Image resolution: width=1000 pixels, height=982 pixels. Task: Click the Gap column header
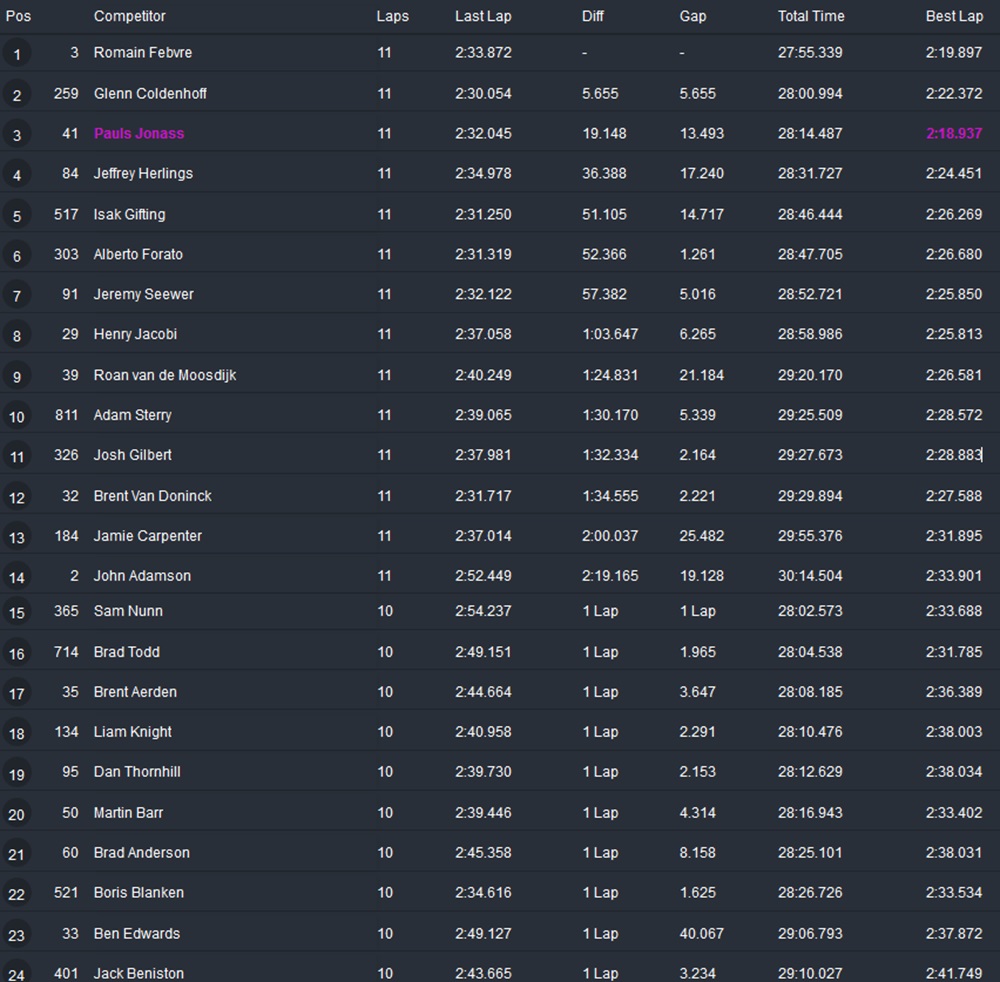coord(693,16)
